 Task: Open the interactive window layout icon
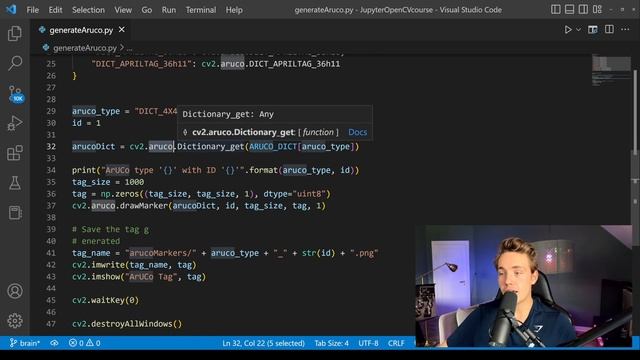click(x=593, y=30)
